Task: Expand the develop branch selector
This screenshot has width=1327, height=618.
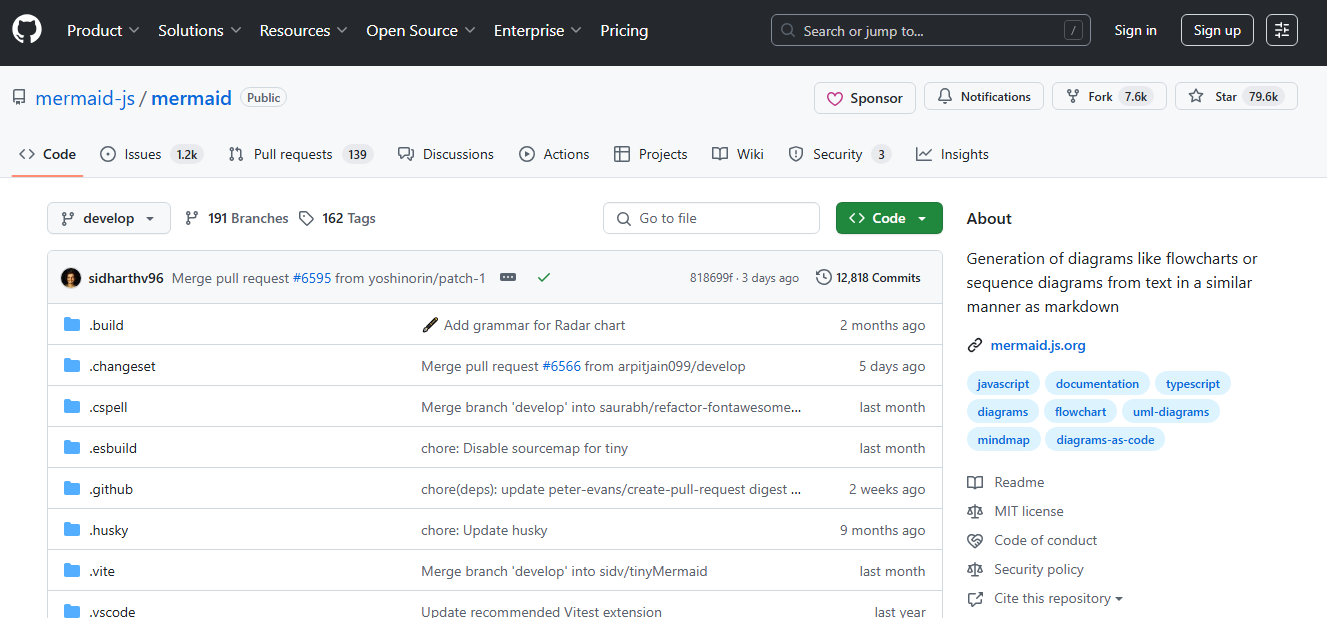Action: [109, 218]
